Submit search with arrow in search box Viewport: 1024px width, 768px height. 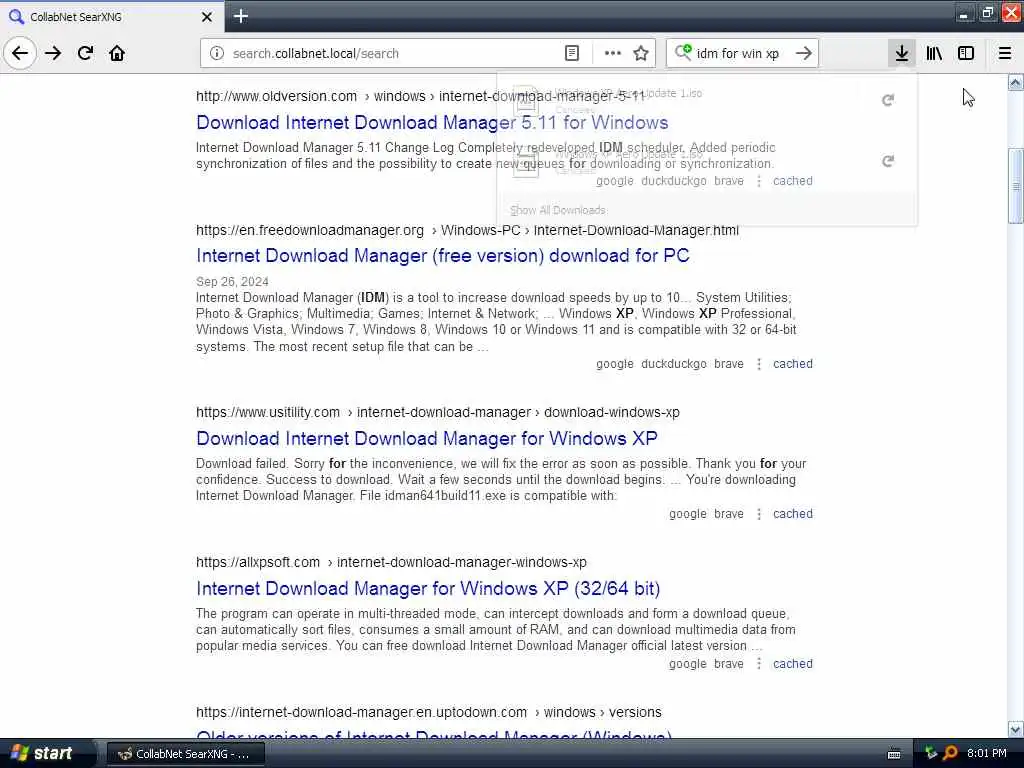coord(804,54)
